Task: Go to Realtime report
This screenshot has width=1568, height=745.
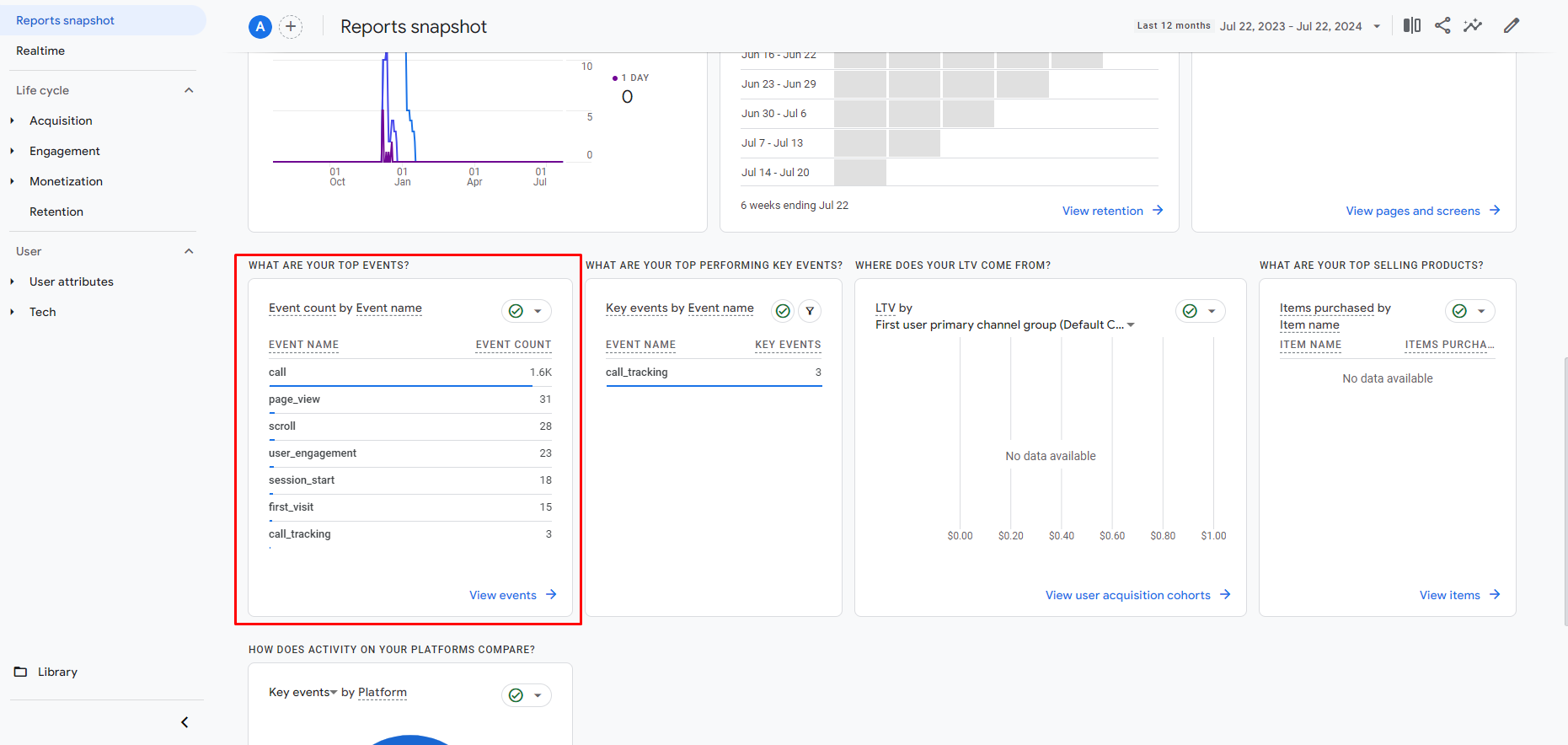Action: click(40, 51)
